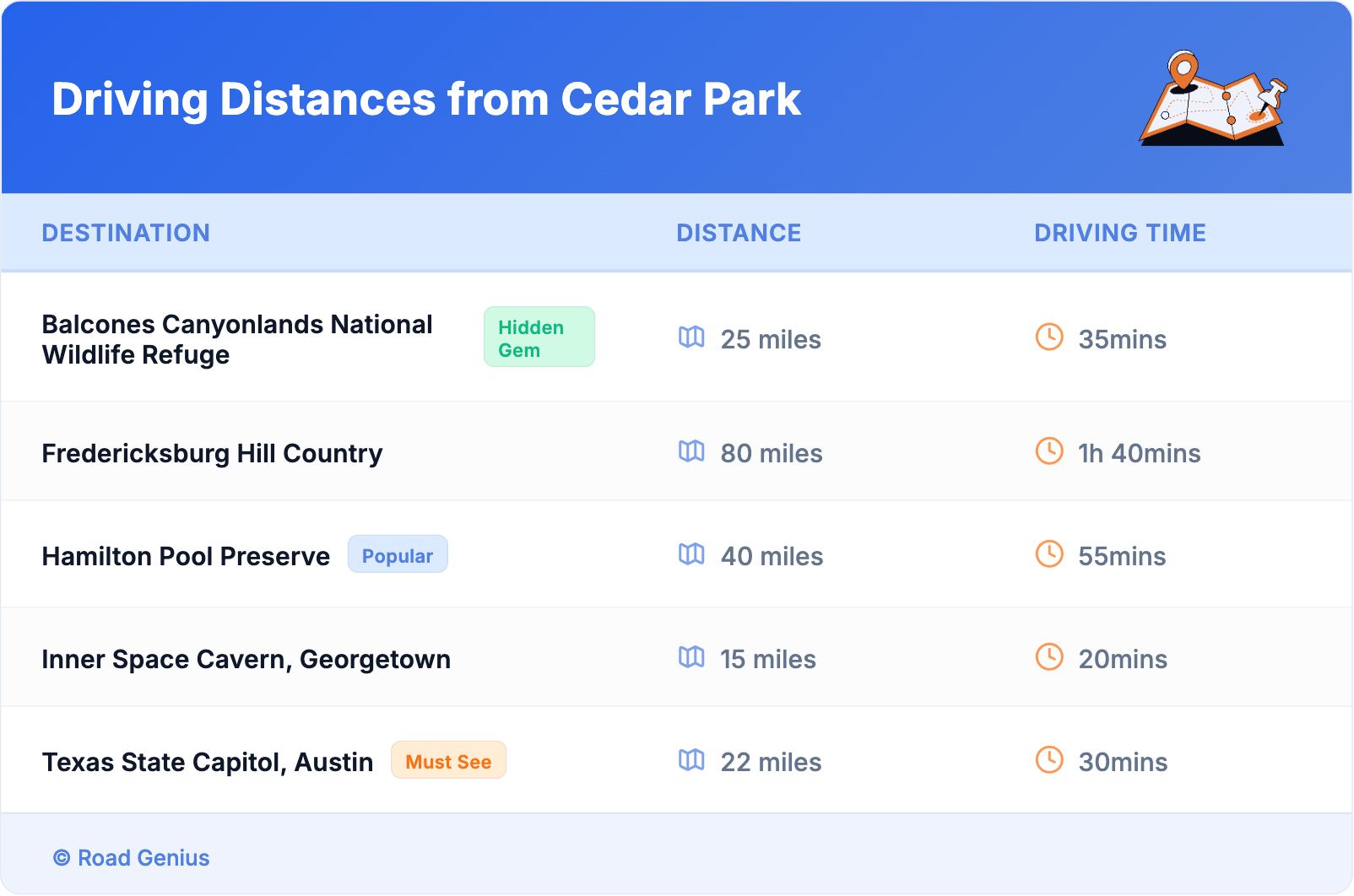Click the Driving Time column header
The width and height of the screenshot is (1354, 896).
pyautogui.click(x=1120, y=233)
